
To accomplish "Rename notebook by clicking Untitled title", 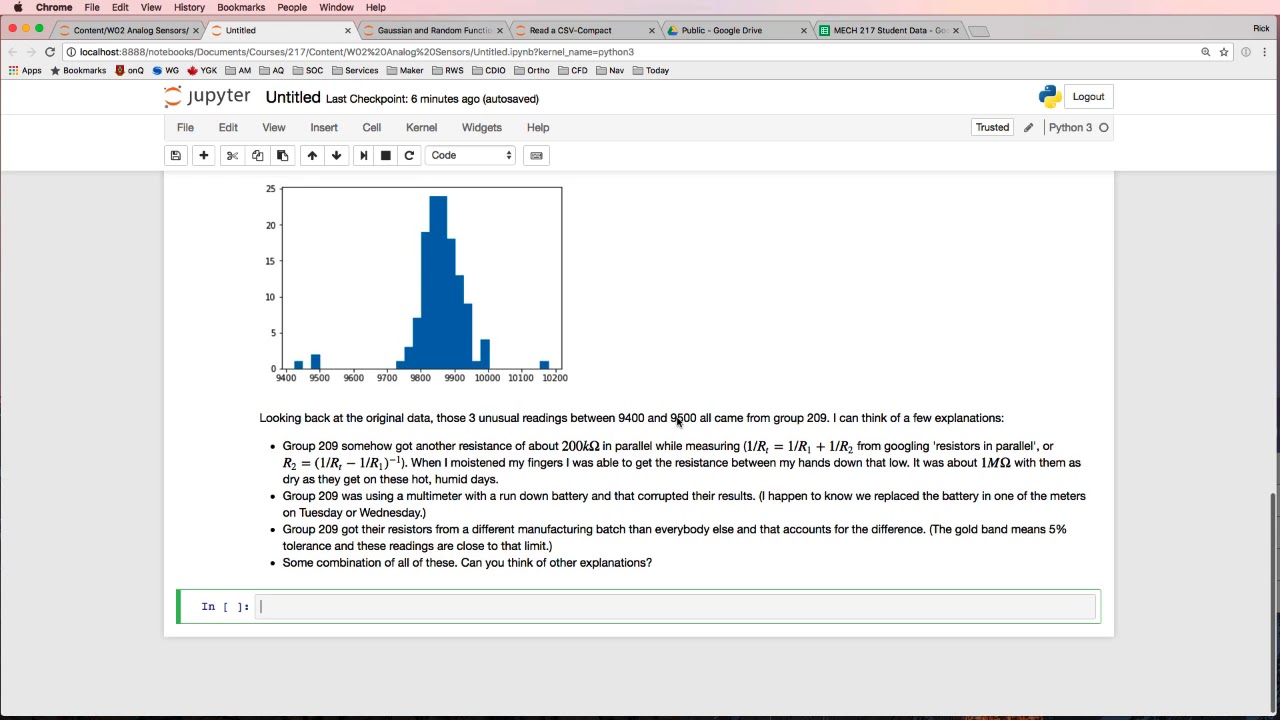I will pyautogui.click(x=293, y=97).
